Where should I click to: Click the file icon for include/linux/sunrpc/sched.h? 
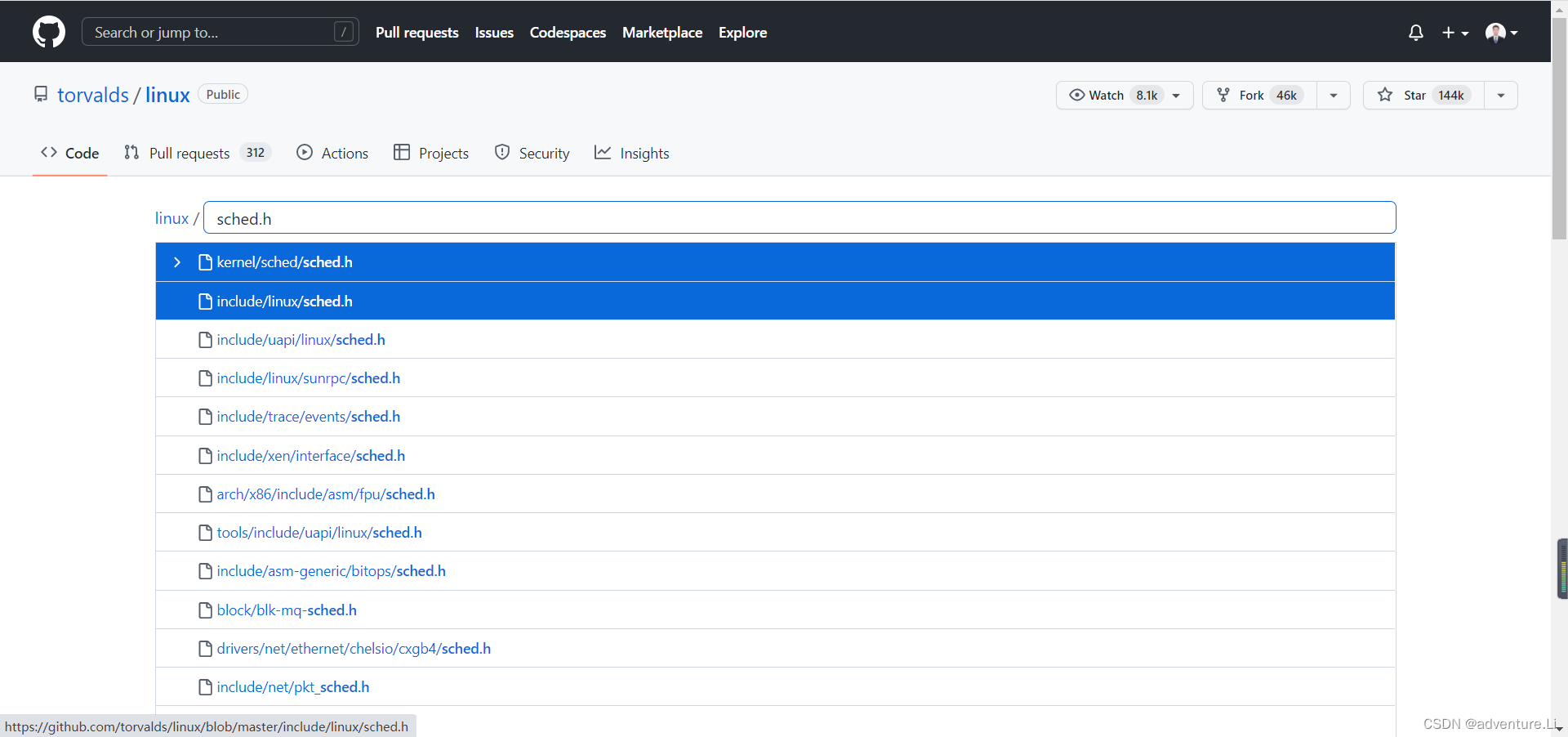point(205,378)
